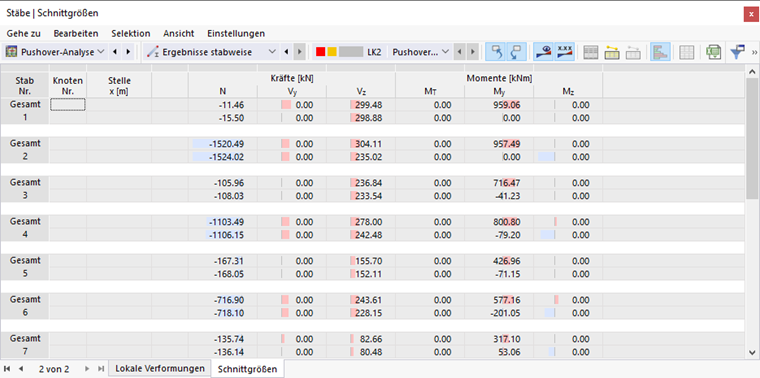This screenshot has width=760, height=378.
Task: Click the plain grid table icon
Action: tap(686, 52)
